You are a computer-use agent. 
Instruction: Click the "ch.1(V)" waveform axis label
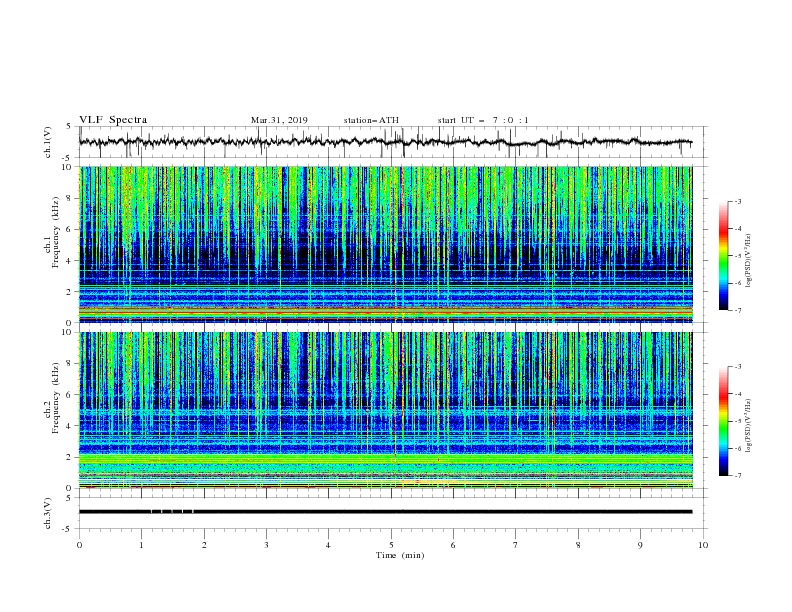point(48,142)
